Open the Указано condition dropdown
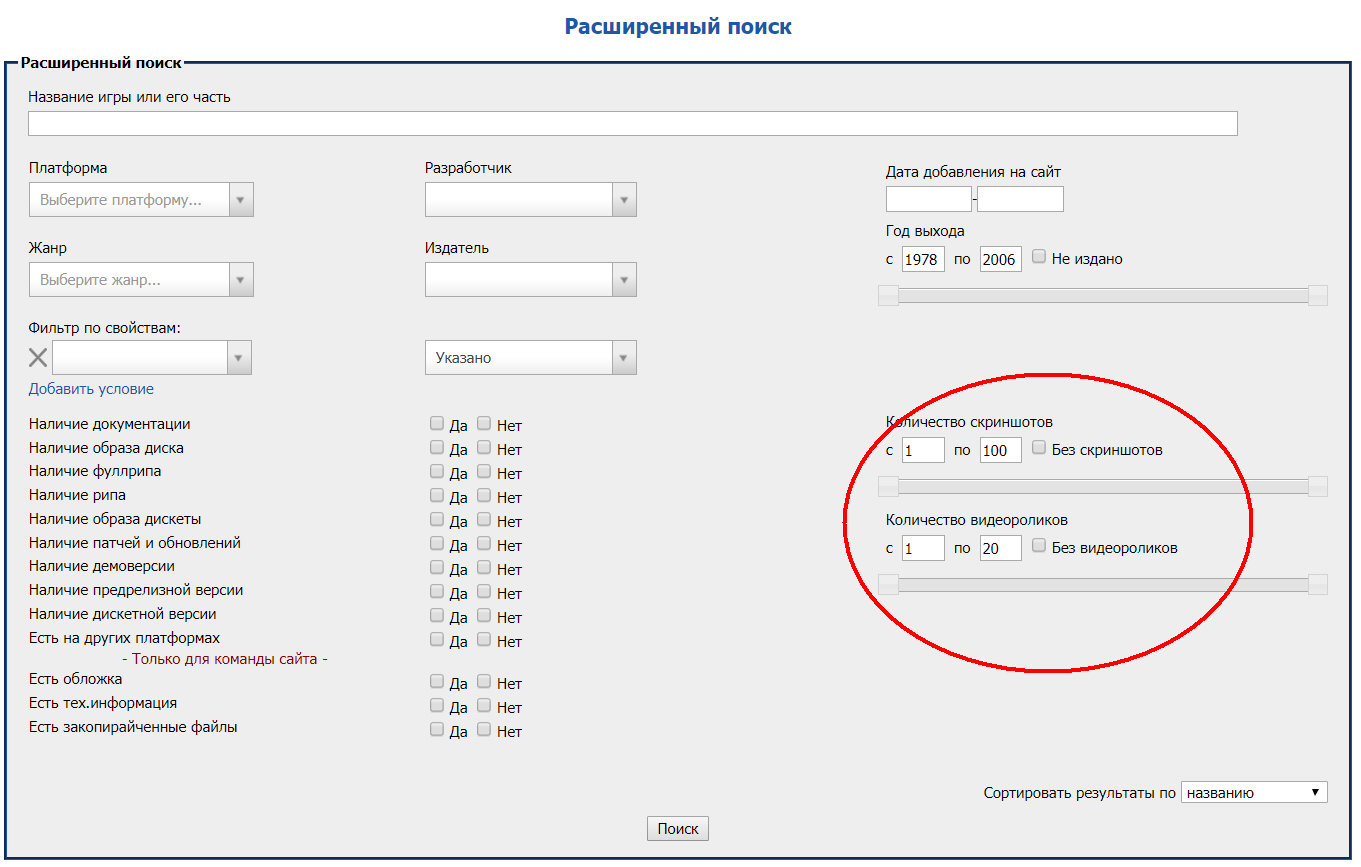1361x867 pixels. tap(531, 358)
